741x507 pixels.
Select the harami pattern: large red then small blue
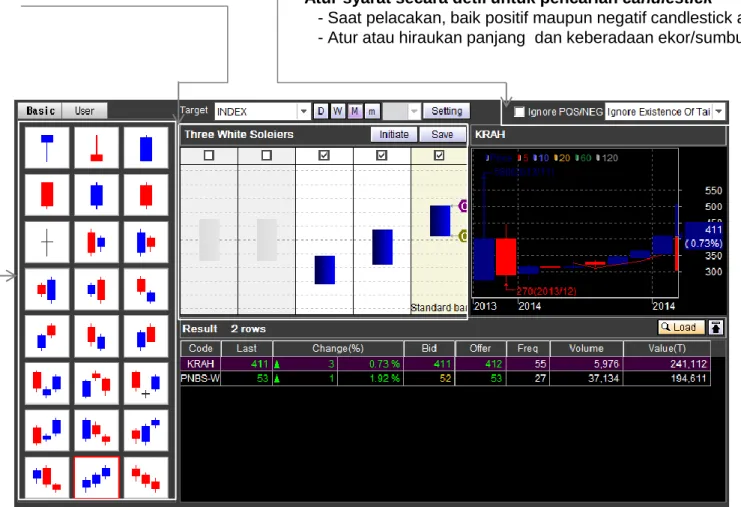tap(96, 242)
